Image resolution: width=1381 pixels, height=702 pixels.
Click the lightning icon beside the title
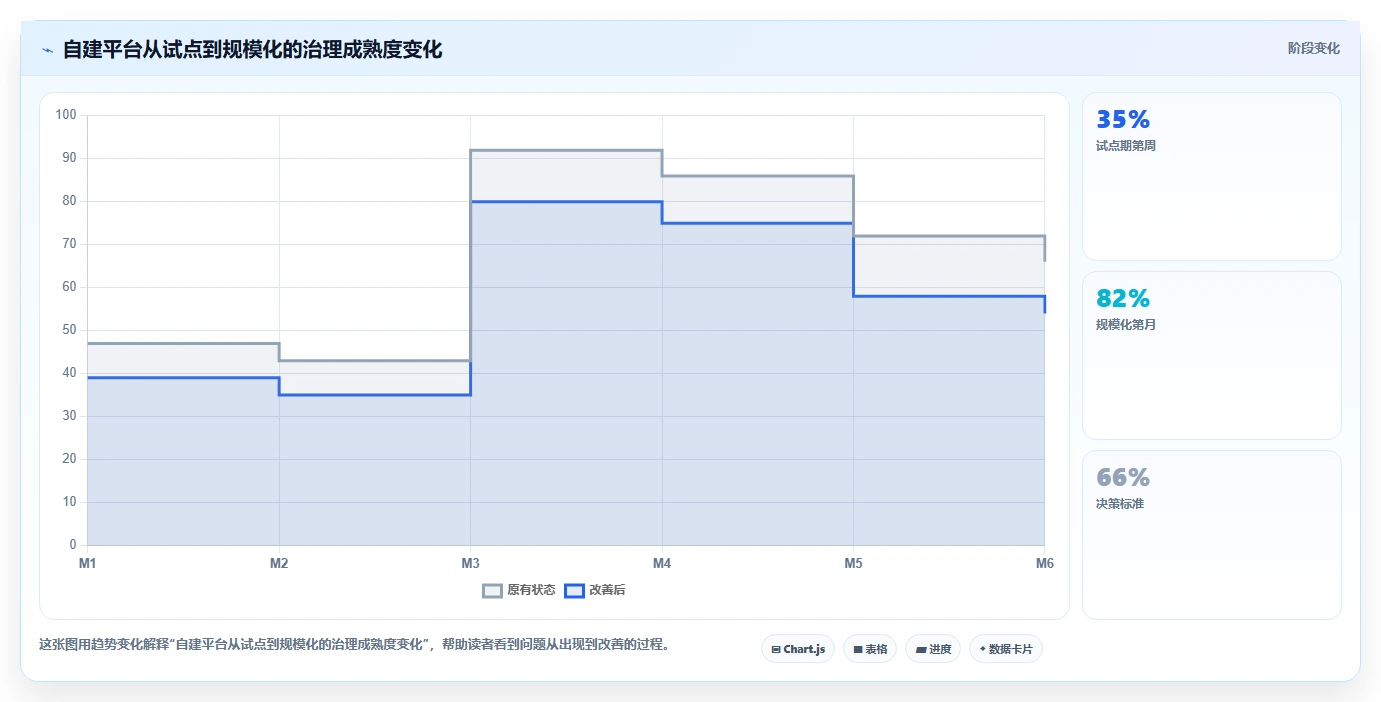47,50
